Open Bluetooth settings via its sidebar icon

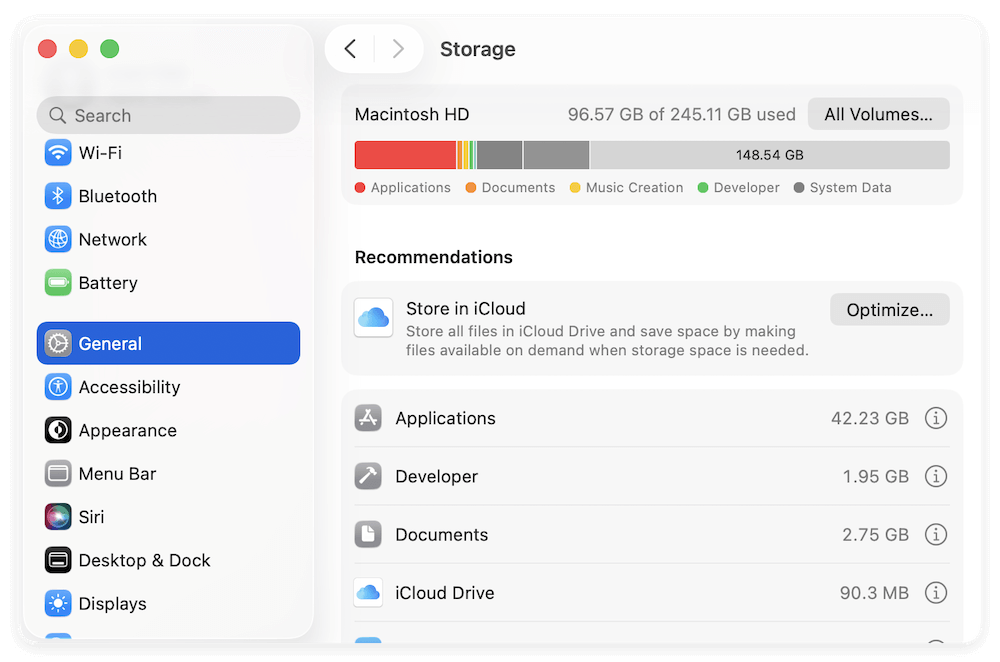58,196
